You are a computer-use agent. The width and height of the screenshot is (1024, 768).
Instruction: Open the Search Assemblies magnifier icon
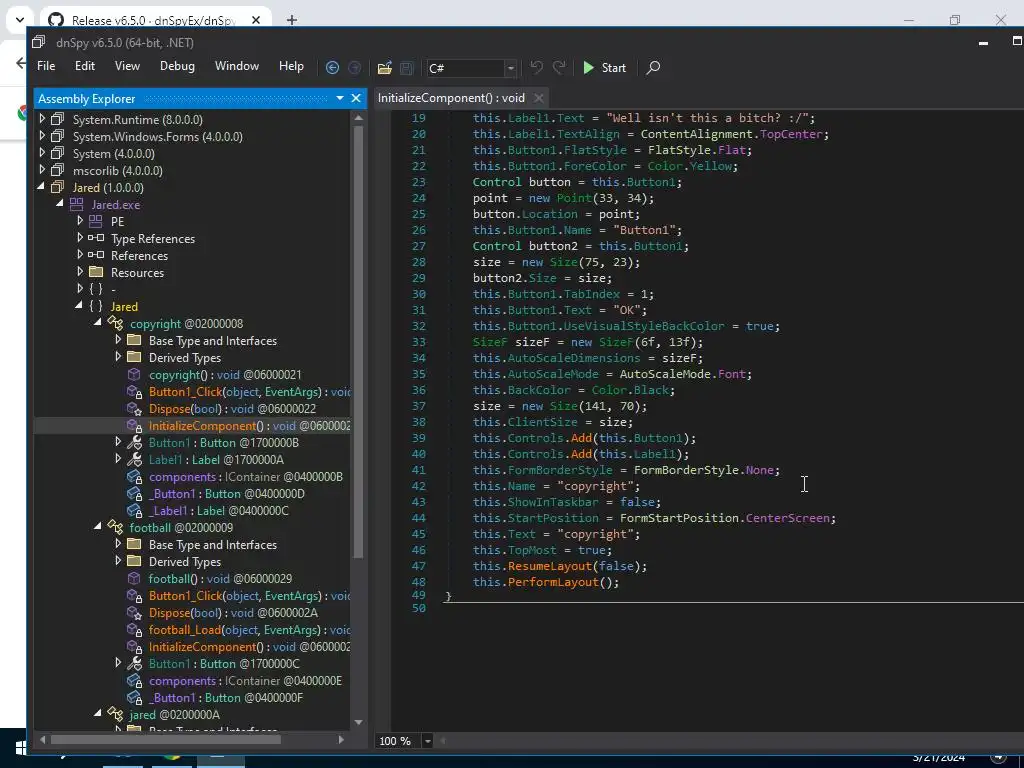[652, 67]
